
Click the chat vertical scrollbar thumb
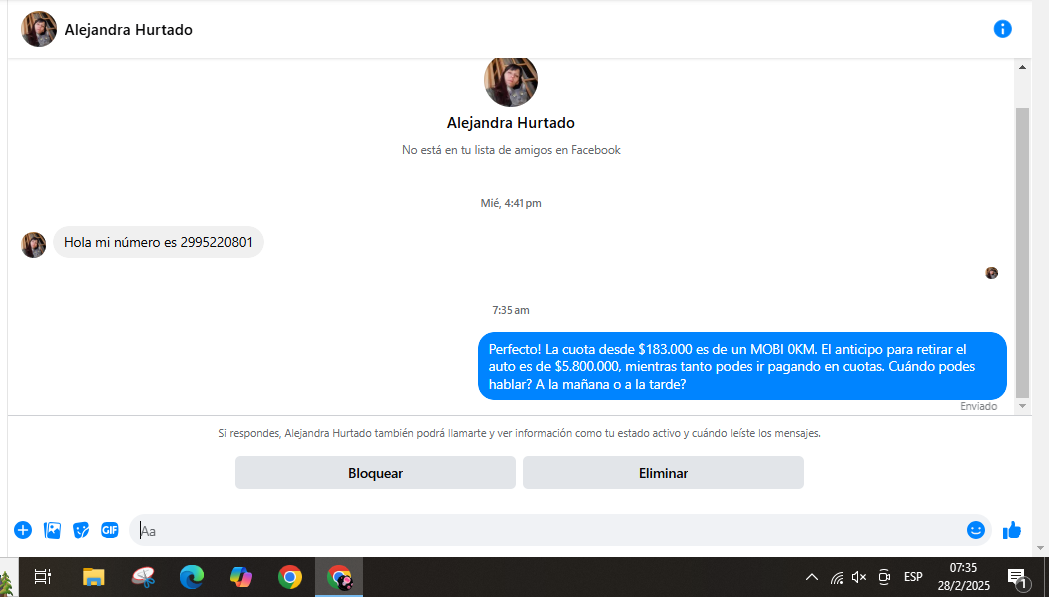point(1022,252)
